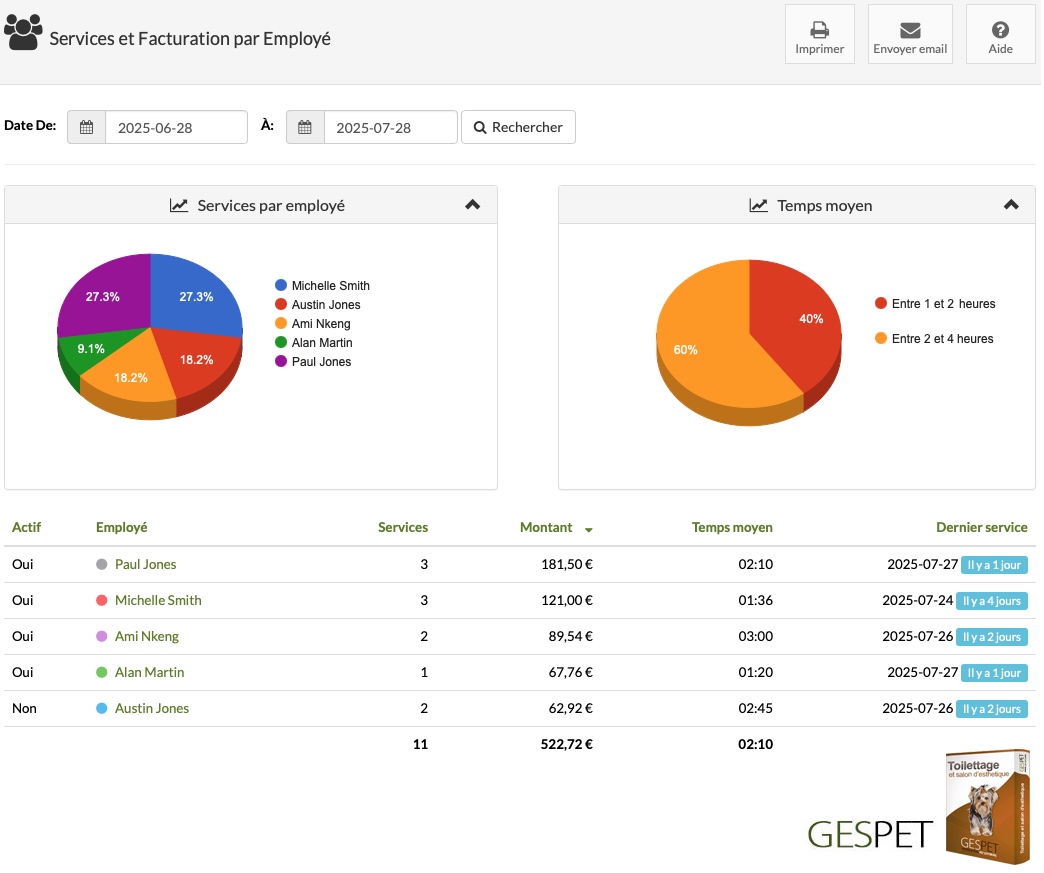Toggle Paul Jones legend entry

pos(314,362)
